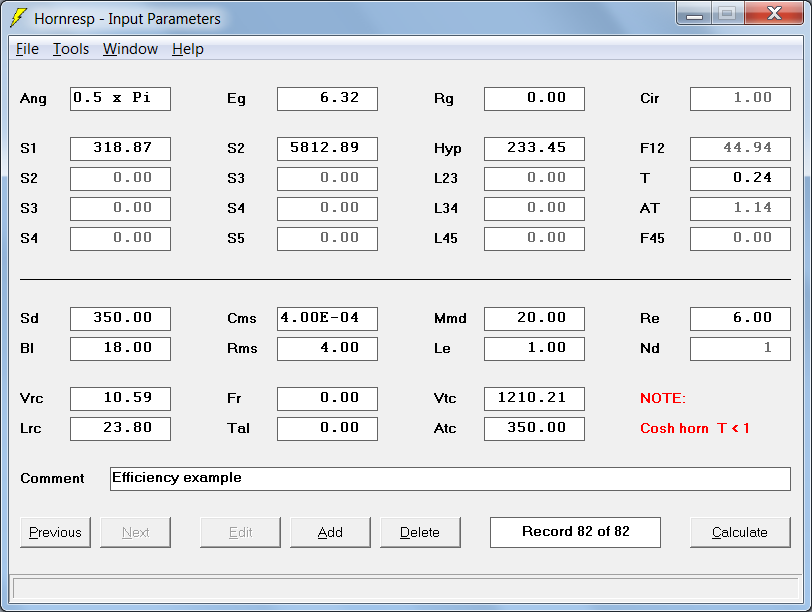
Task: Click the Ang field showing 0.5 x Pi
Action: point(120,99)
